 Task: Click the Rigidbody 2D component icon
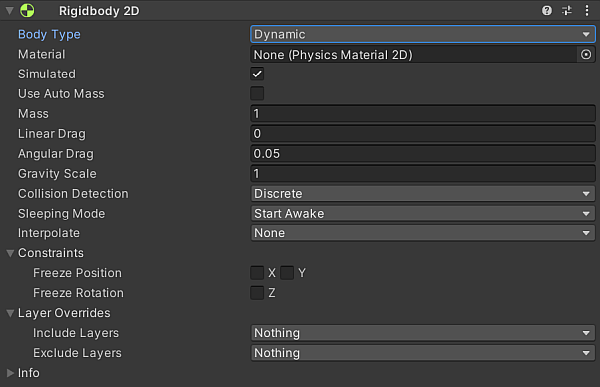point(27,10)
